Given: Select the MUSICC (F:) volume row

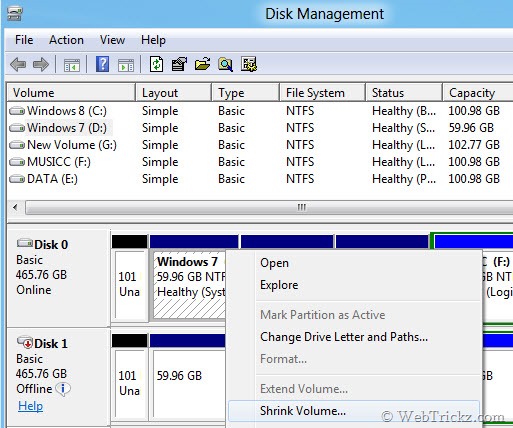Looking at the screenshot, I should click(x=260, y=162).
